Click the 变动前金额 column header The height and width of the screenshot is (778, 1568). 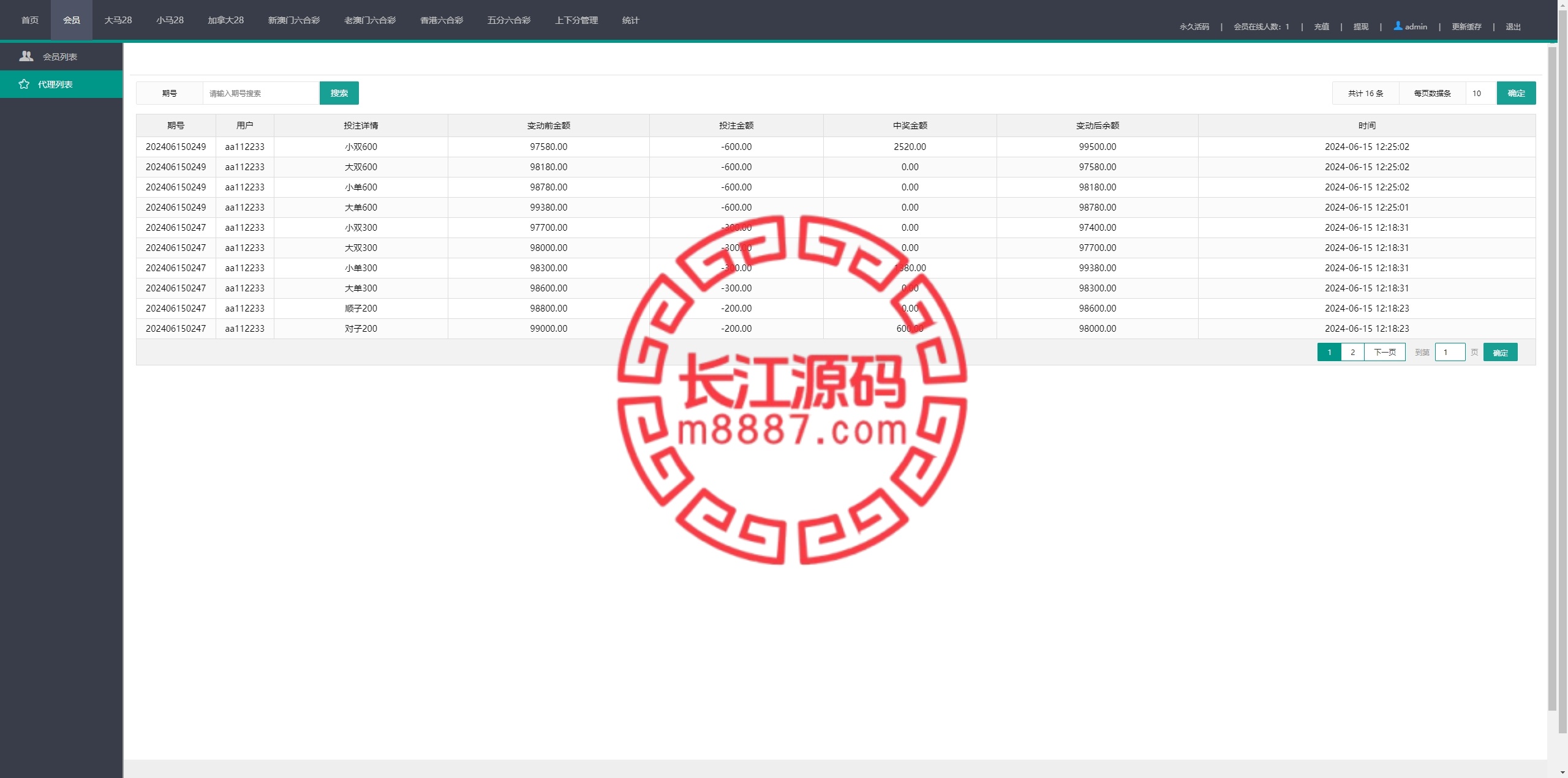click(x=549, y=125)
